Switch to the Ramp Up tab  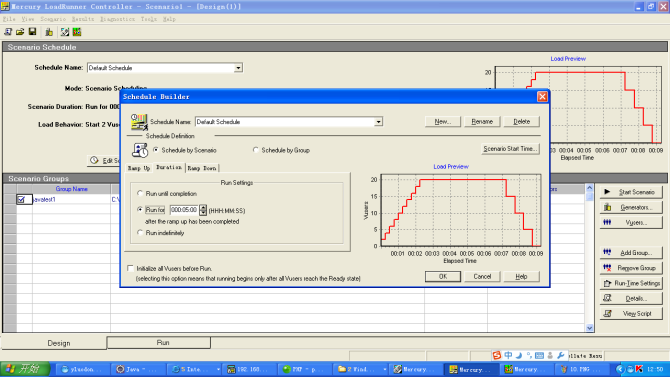[139, 168]
